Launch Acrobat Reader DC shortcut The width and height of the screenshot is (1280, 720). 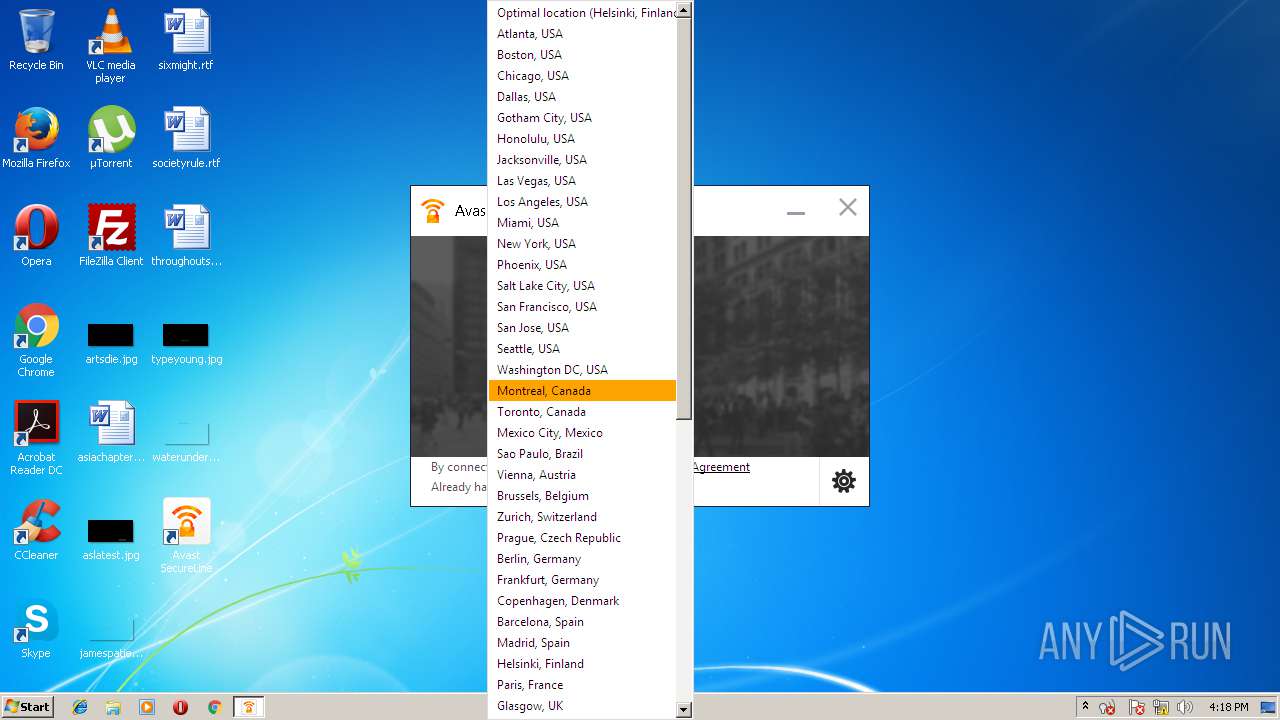point(36,438)
